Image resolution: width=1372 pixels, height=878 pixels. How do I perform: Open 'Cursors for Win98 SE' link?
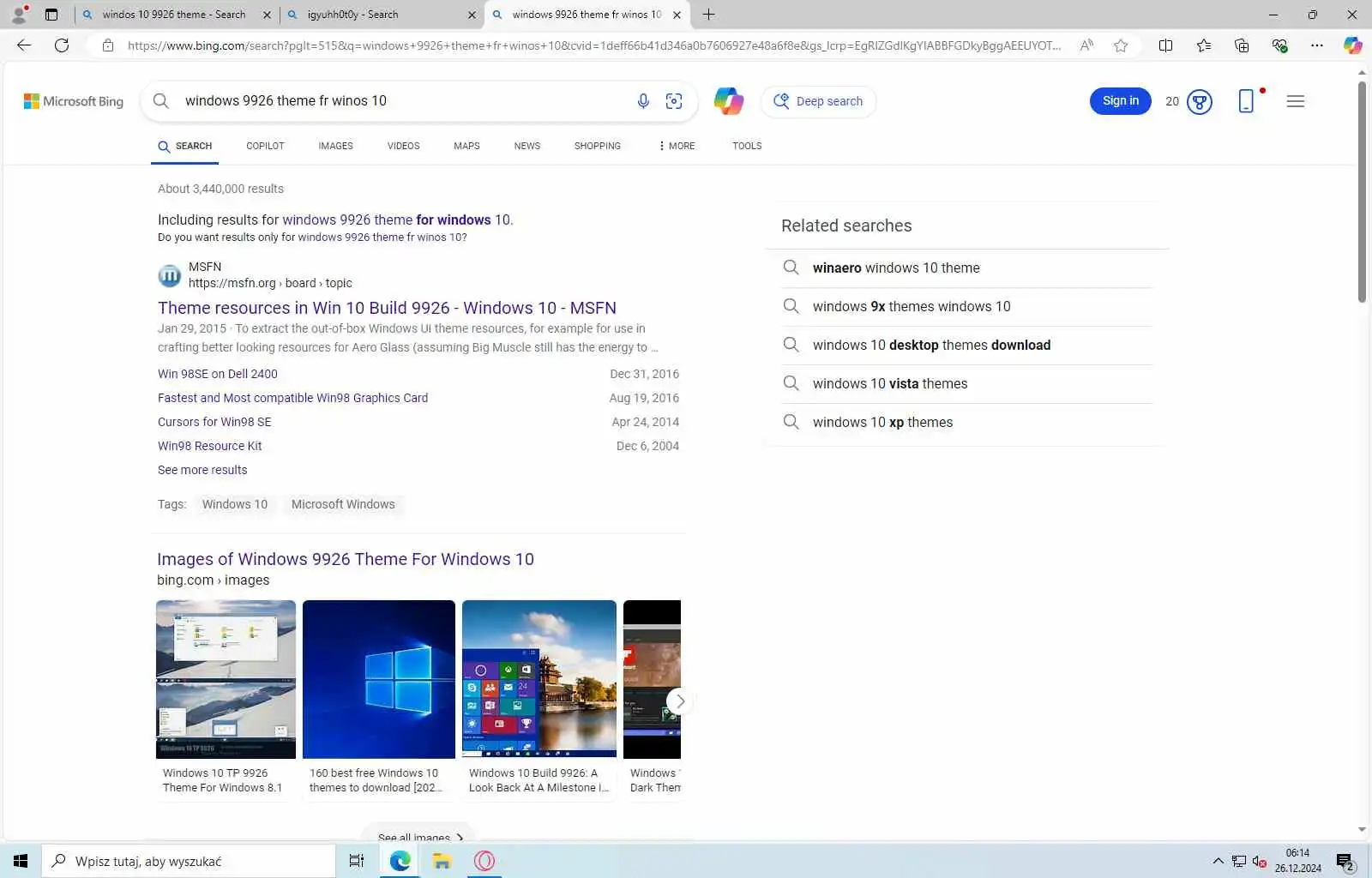[214, 422]
